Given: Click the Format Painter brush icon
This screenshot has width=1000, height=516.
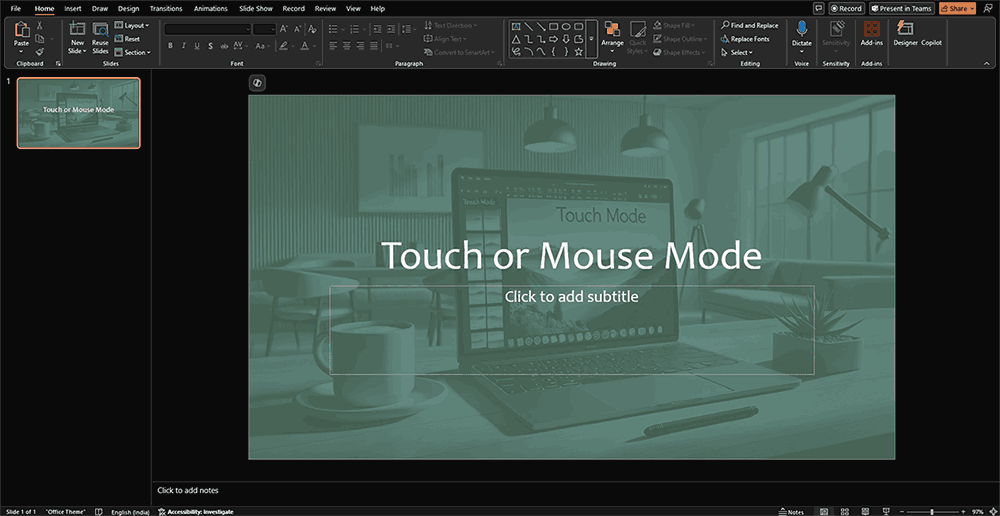Looking at the screenshot, I should 40,52.
